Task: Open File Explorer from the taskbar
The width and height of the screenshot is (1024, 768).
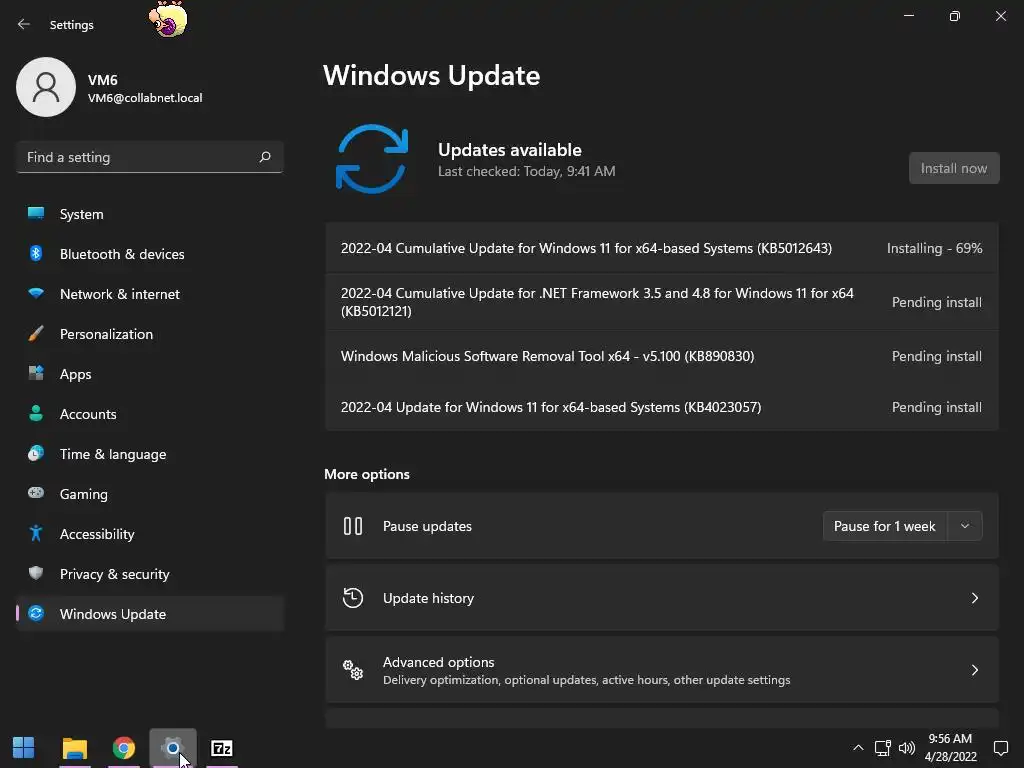Action: tap(74, 748)
